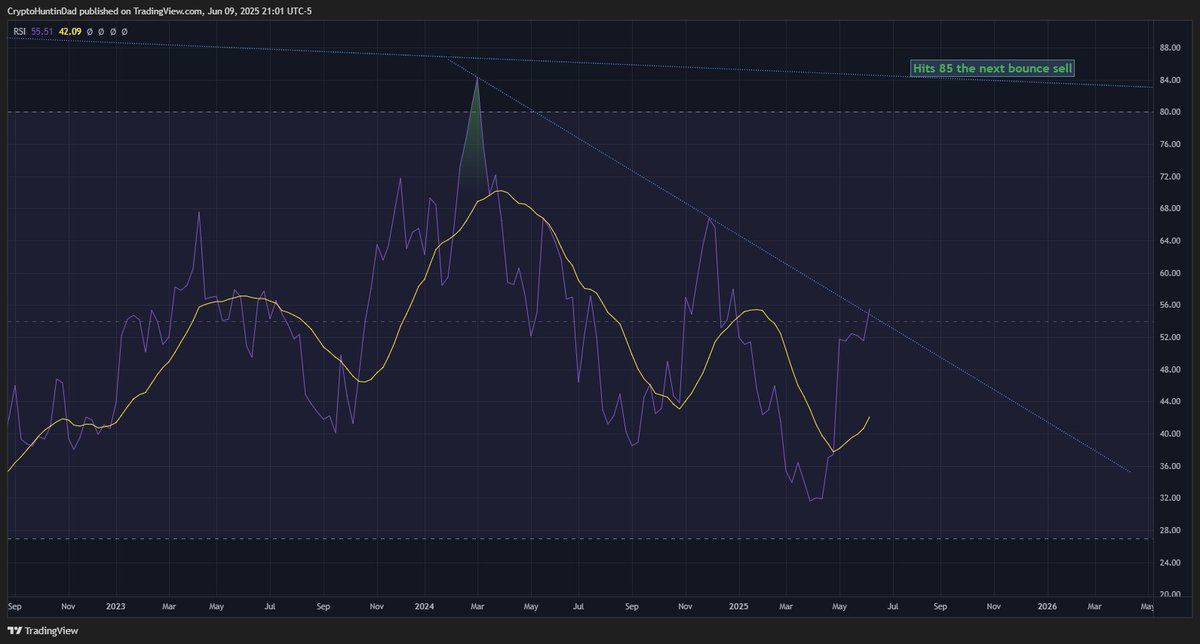This screenshot has height=644, width=1200.
Task: Select the 'Hits 85 the next bounce sell' annotation
Action: [994, 69]
